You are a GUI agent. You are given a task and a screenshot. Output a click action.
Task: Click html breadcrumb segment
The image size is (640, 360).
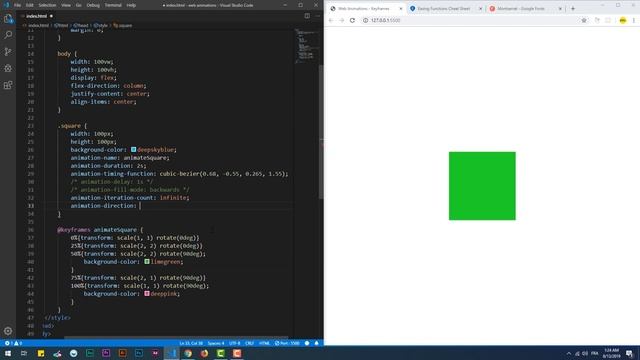61,25
